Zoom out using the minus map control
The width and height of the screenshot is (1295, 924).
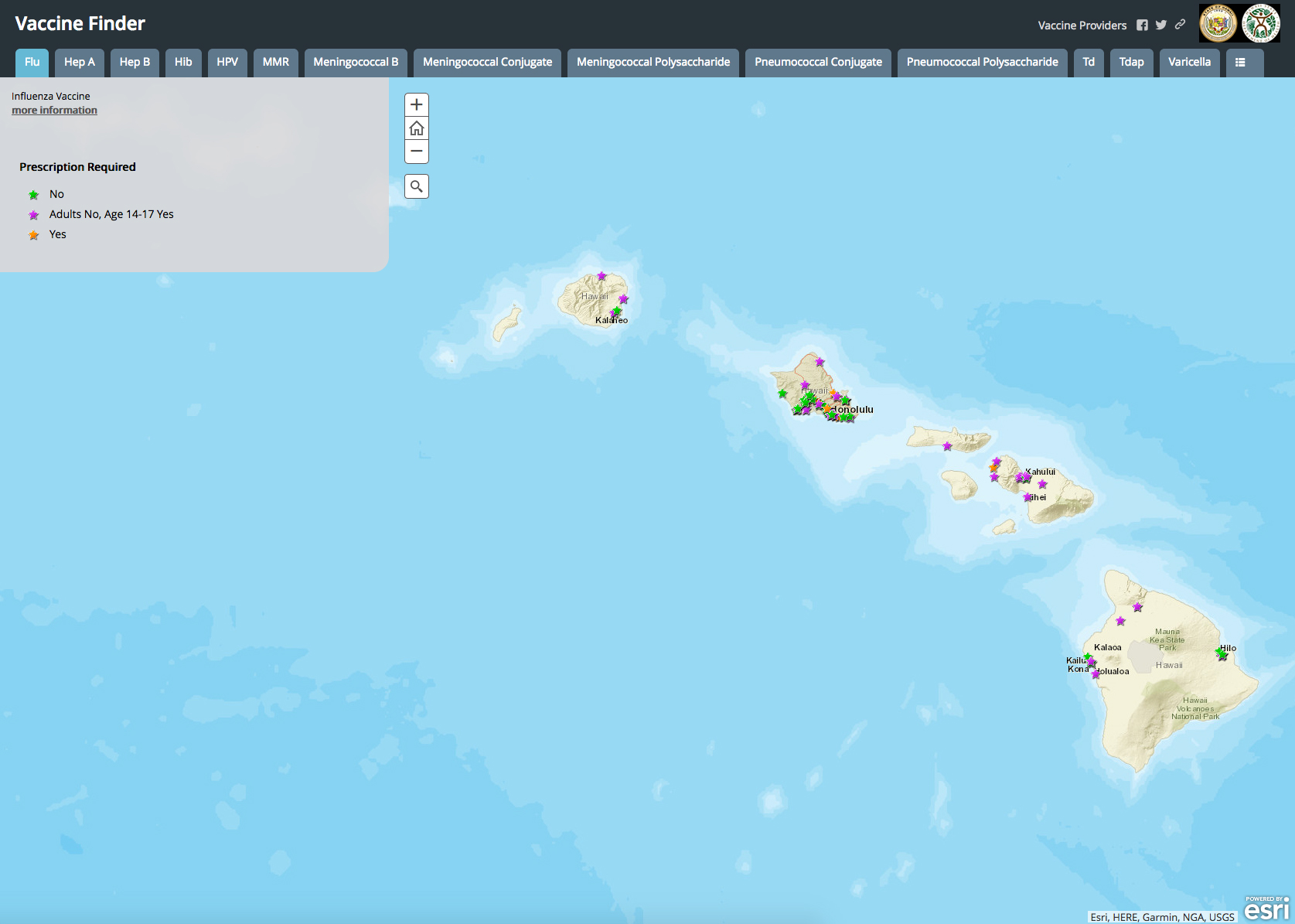point(417,152)
